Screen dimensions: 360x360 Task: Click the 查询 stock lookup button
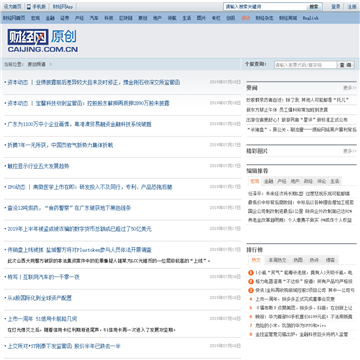point(347,65)
